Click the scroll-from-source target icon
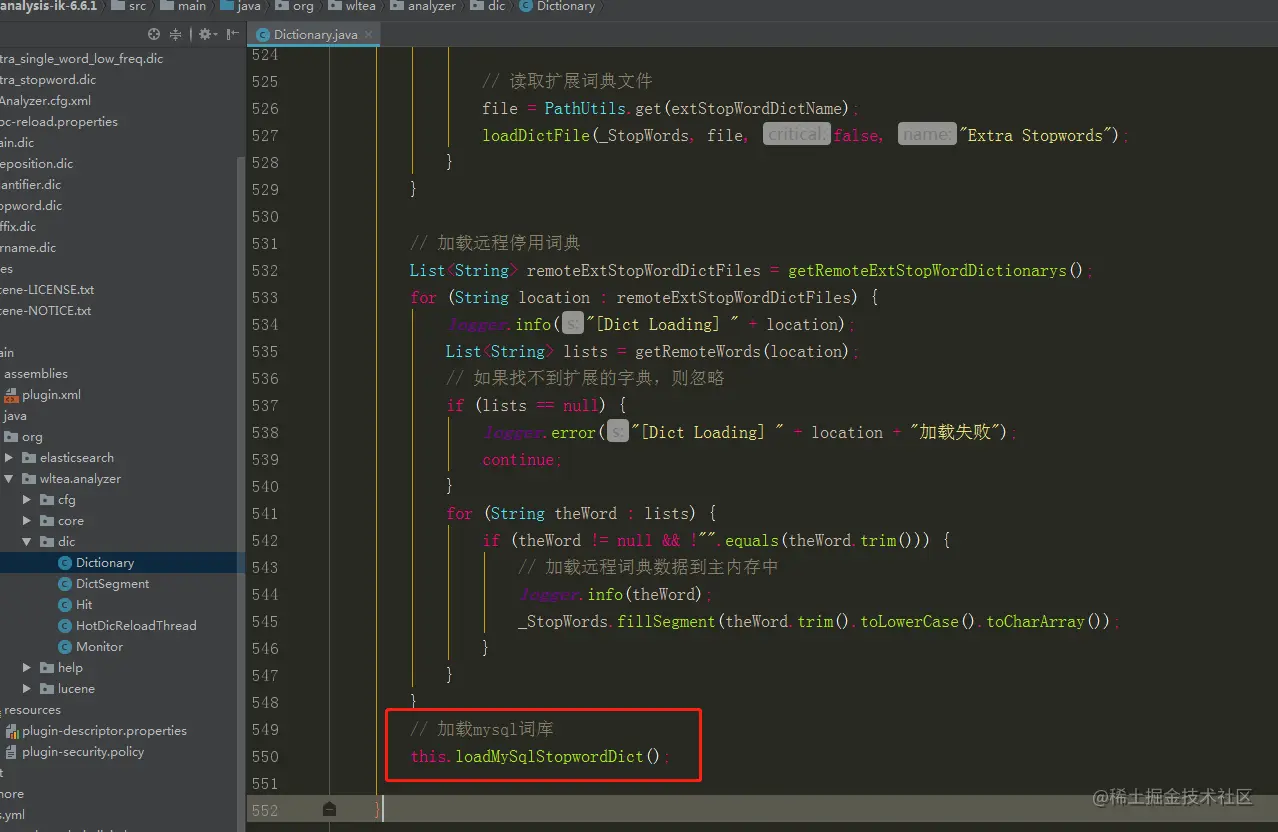The width and height of the screenshot is (1278, 832). (x=154, y=34)
